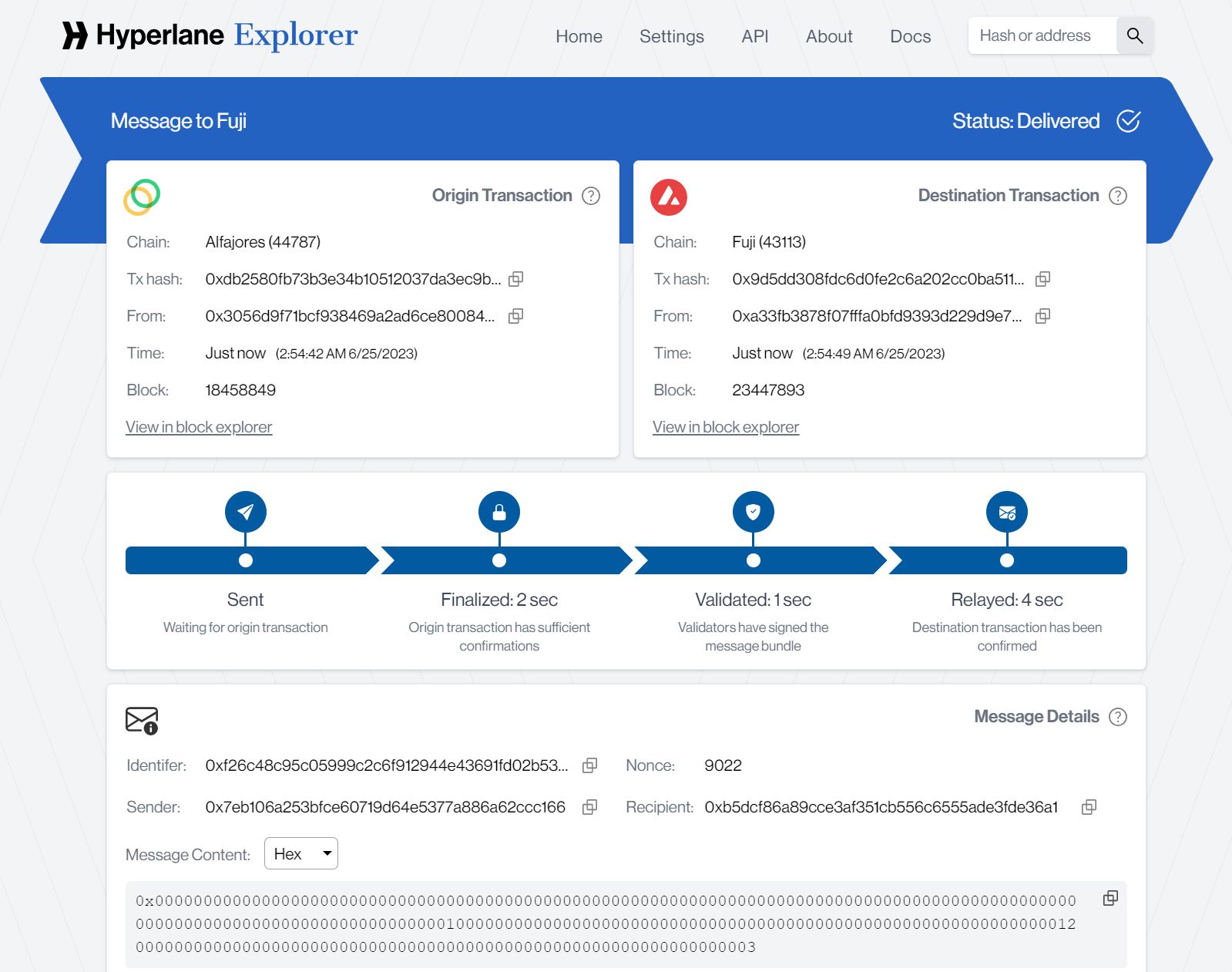Screen dimensions: 1232x972
Task: Click the Finalized timeline marker dot
Action: (x=499, y=560)
